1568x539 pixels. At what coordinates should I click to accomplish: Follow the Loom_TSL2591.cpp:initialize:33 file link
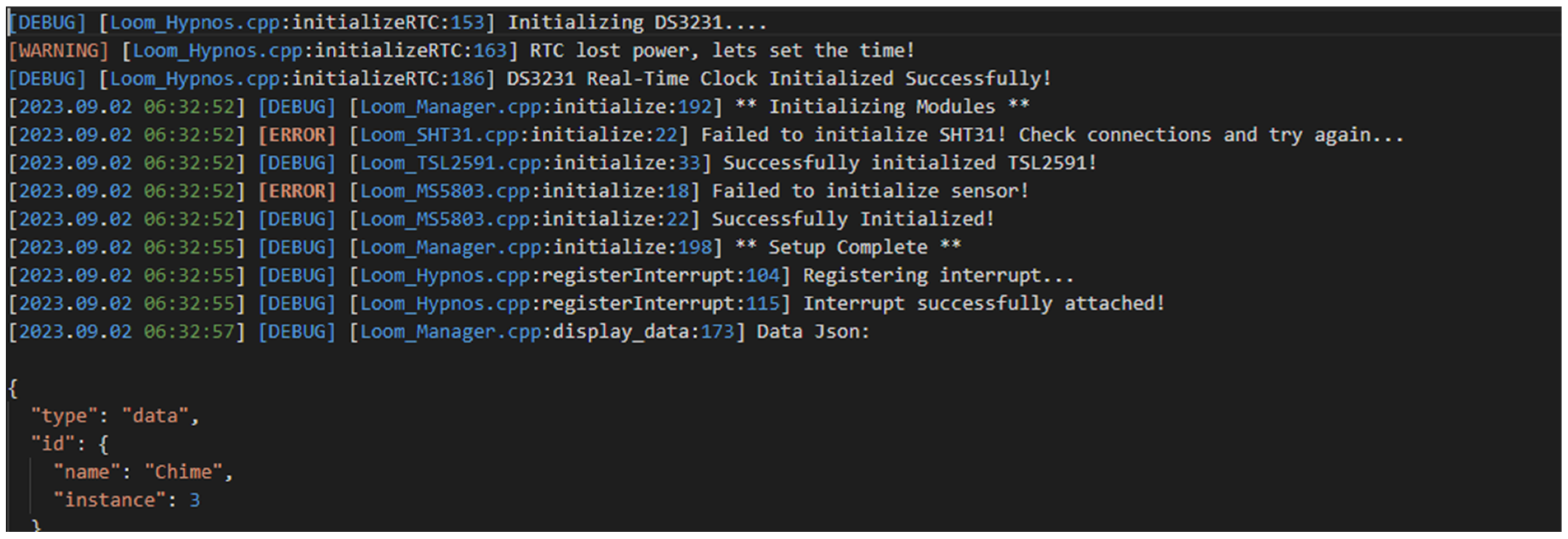tap(530, 163)
